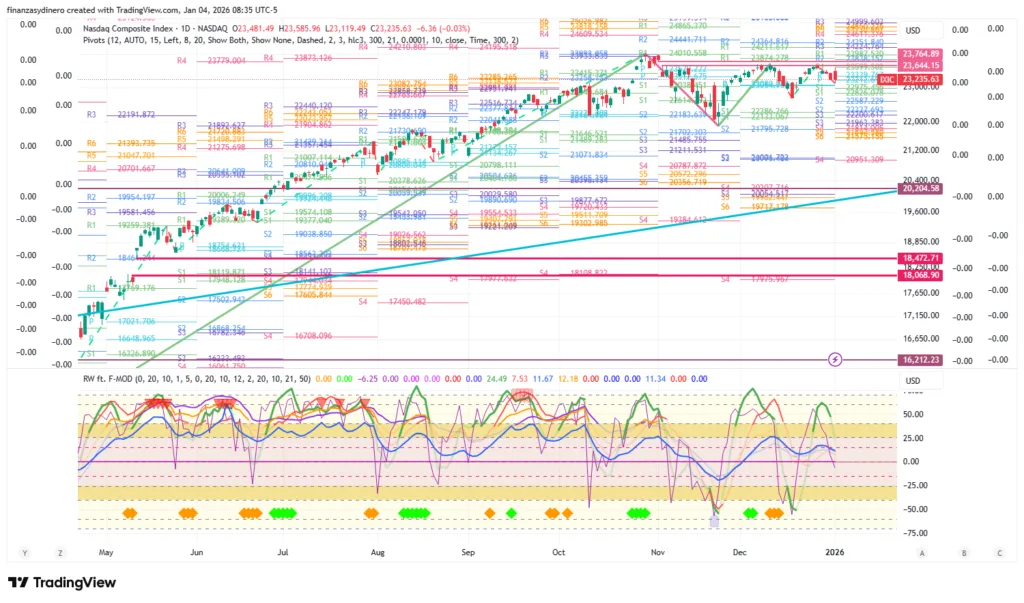The width and height of the screenshot is (1024, 603).
Task: Click the 16,212.23 price level label
Action: point(919,358)
